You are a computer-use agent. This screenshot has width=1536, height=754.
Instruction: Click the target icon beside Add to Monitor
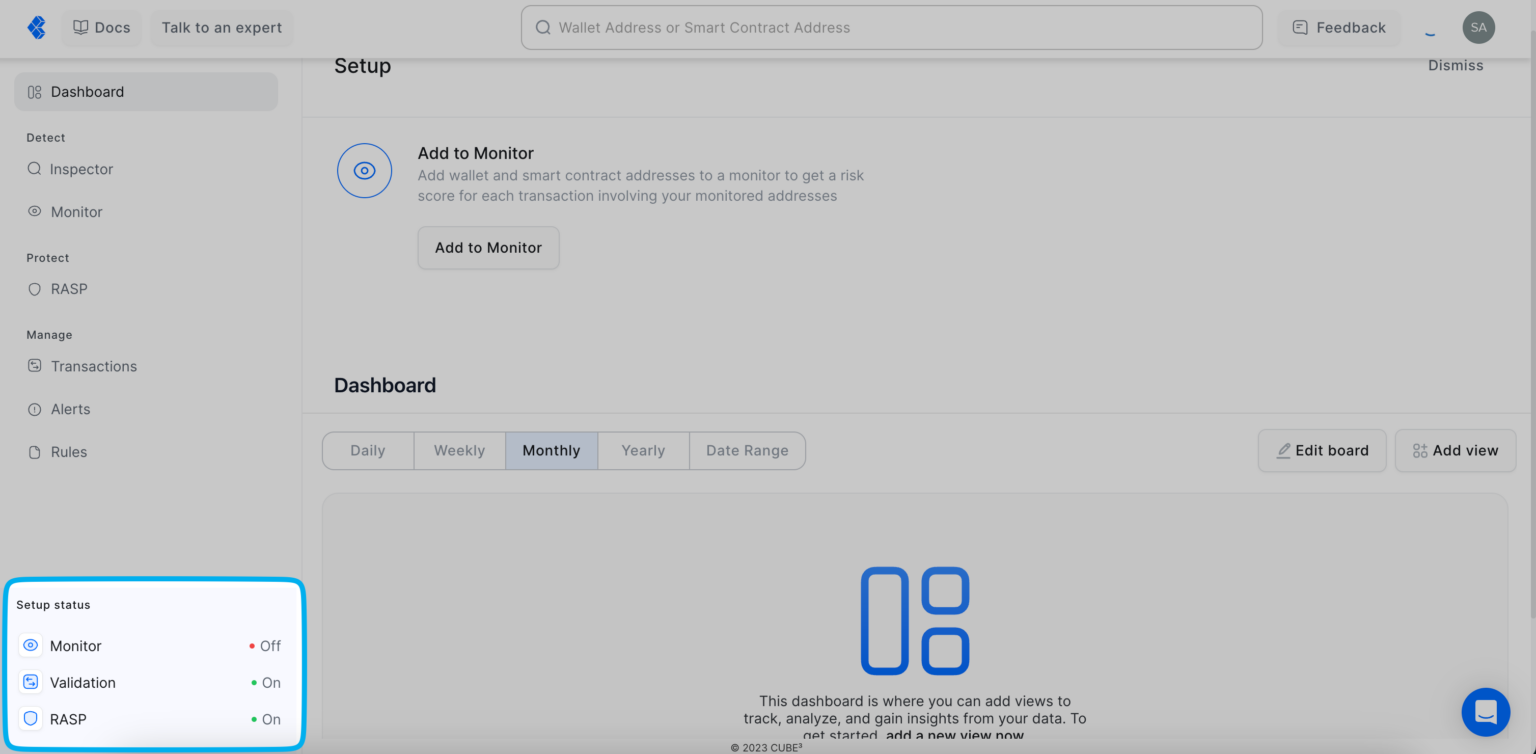coord(364,170)
